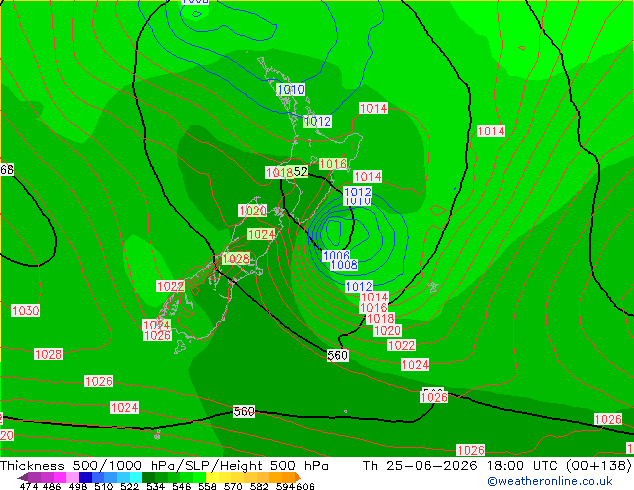Screen dimensions: 634x490
Task: Click the 1022 label west of South Island
Action: [171, 287]
